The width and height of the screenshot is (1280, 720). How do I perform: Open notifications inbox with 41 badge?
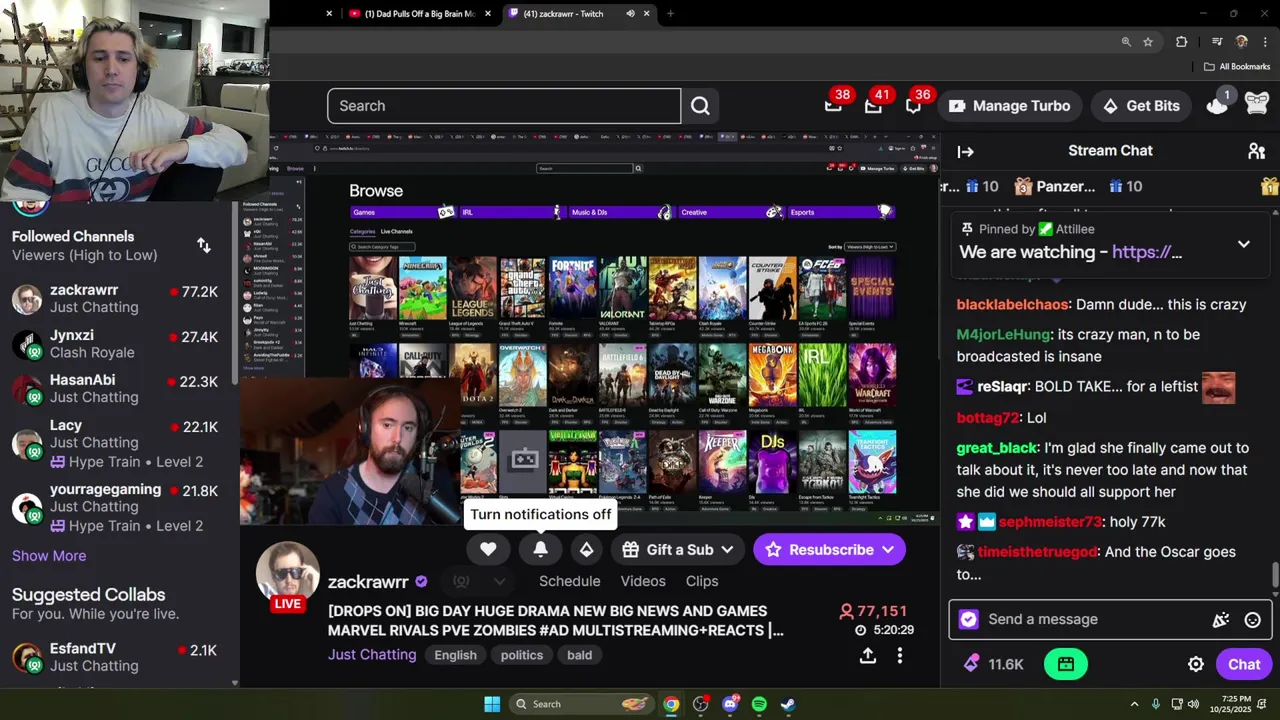point(873,105)
